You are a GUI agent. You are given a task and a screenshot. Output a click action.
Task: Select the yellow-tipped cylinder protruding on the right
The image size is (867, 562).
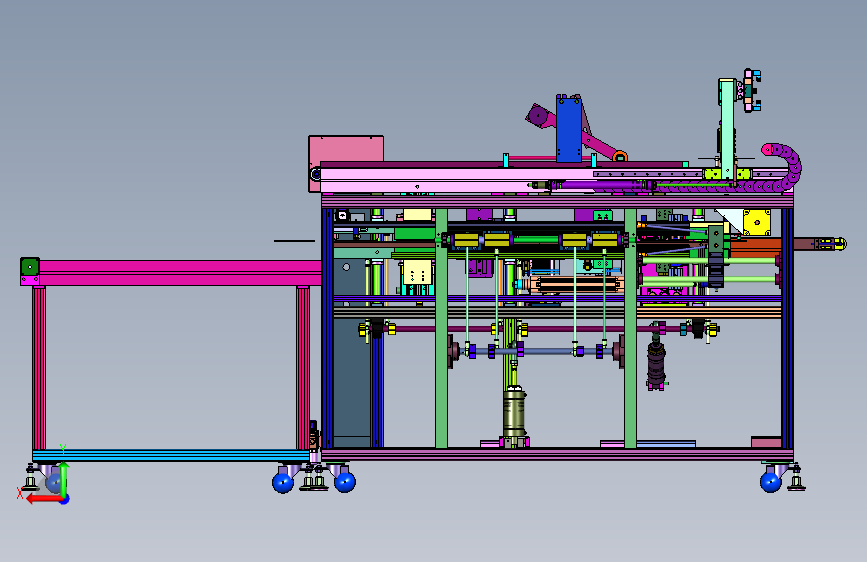point(820,244)
